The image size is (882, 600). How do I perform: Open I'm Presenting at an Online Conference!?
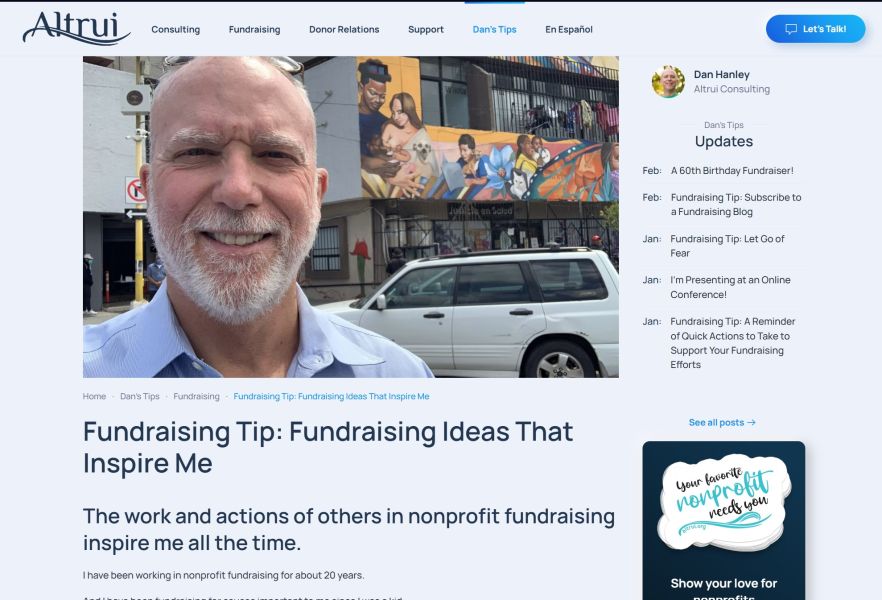(x=730, y=287)
